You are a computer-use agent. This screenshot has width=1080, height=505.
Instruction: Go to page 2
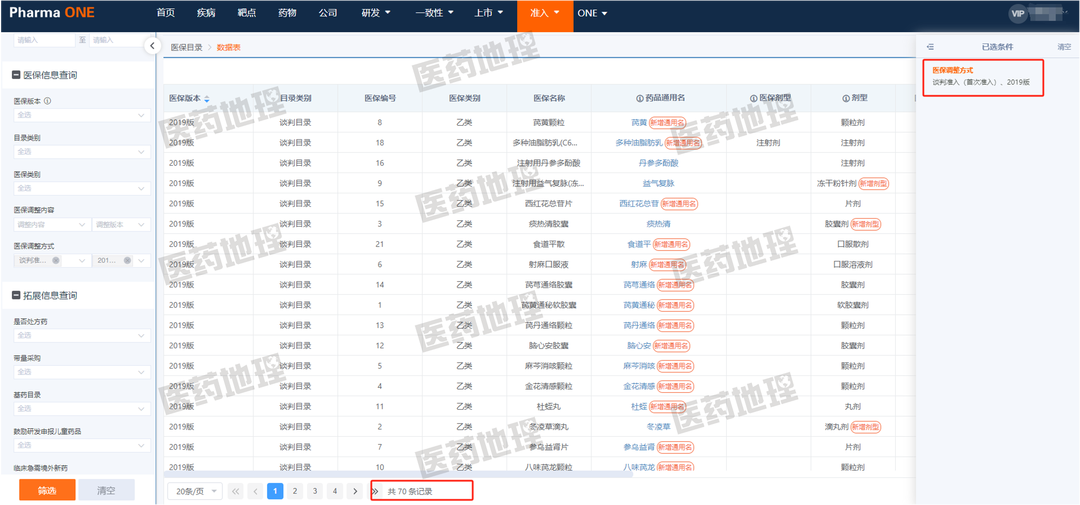click(x=295, y=491)
